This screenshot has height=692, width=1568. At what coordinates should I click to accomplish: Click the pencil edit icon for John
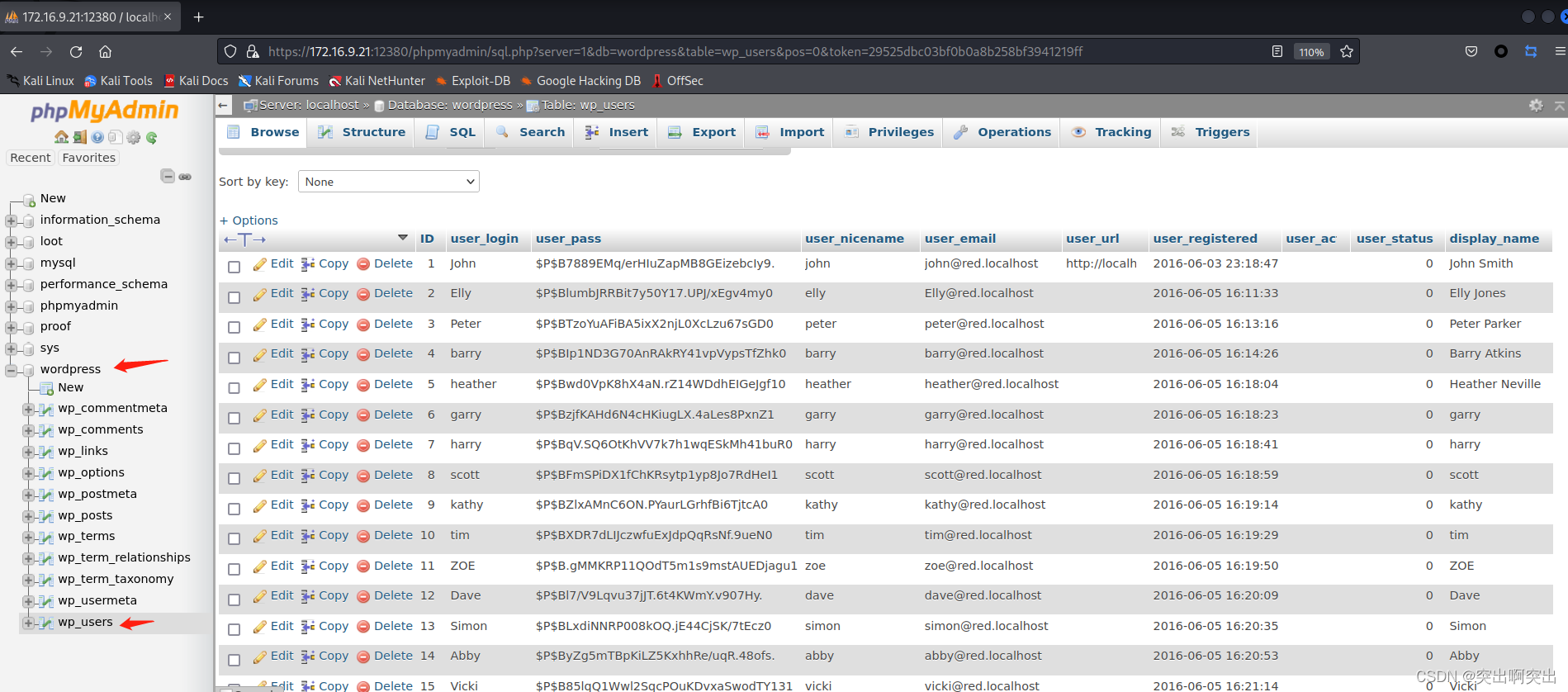click(260, 264)
